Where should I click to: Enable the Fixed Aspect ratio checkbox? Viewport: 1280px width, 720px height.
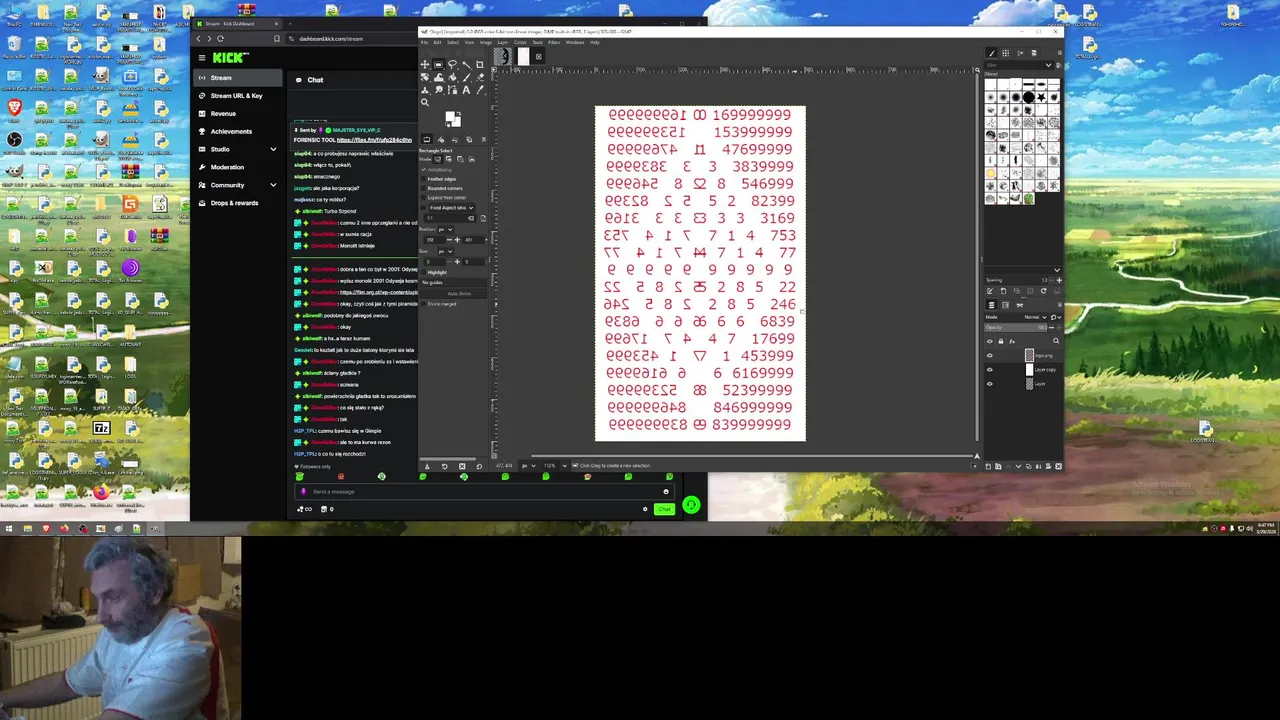423,207
